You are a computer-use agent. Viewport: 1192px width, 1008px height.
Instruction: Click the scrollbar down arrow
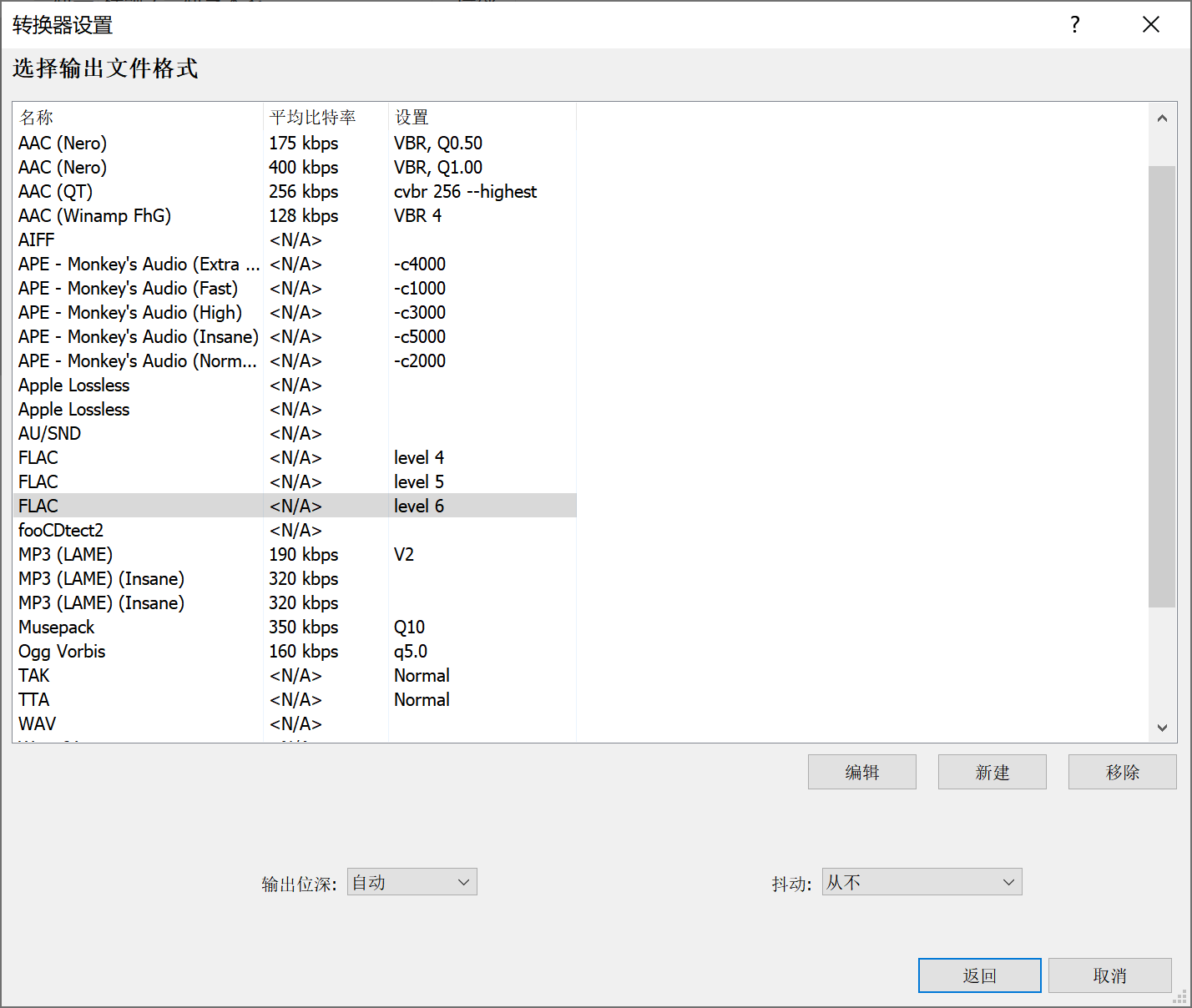pyautogui.click(x=1162, y=728)
